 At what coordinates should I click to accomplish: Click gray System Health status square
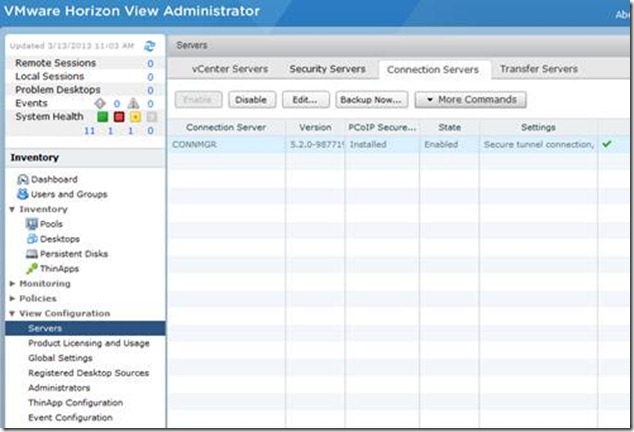pos(152,117)
